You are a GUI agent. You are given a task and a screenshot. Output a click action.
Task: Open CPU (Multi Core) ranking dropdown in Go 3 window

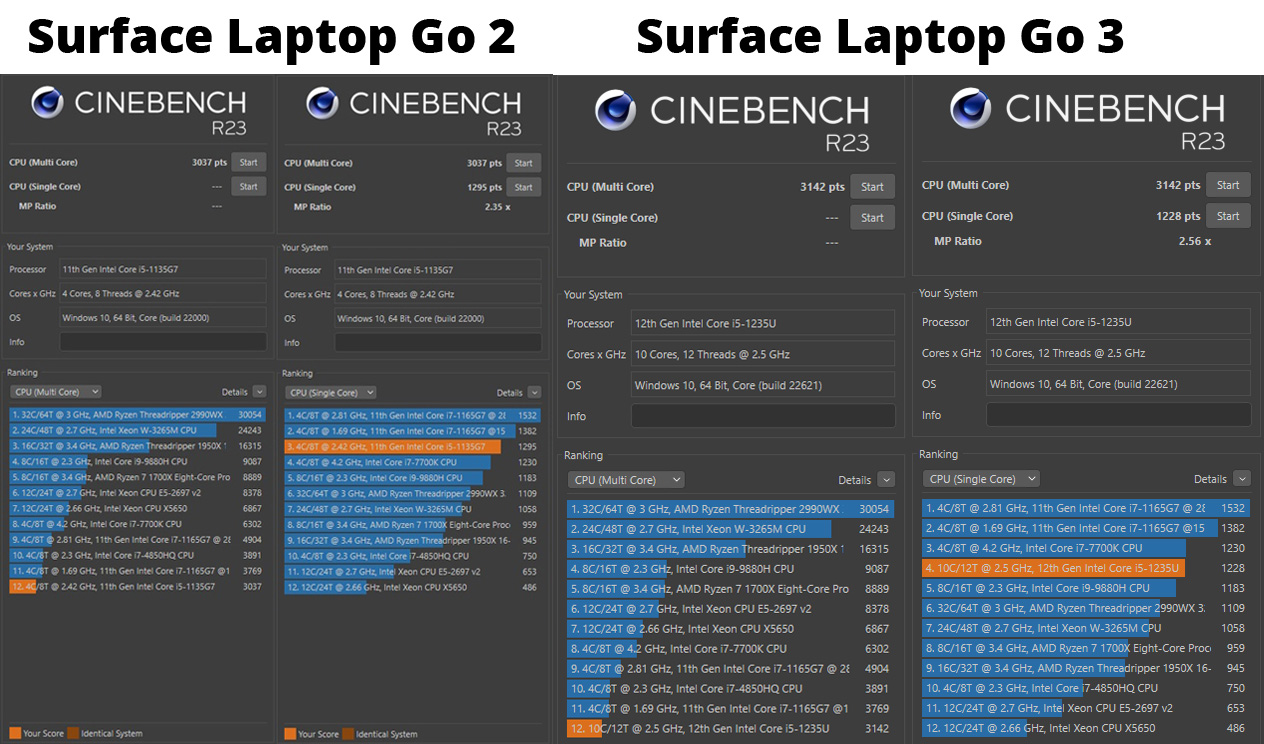tap(626, 480)
